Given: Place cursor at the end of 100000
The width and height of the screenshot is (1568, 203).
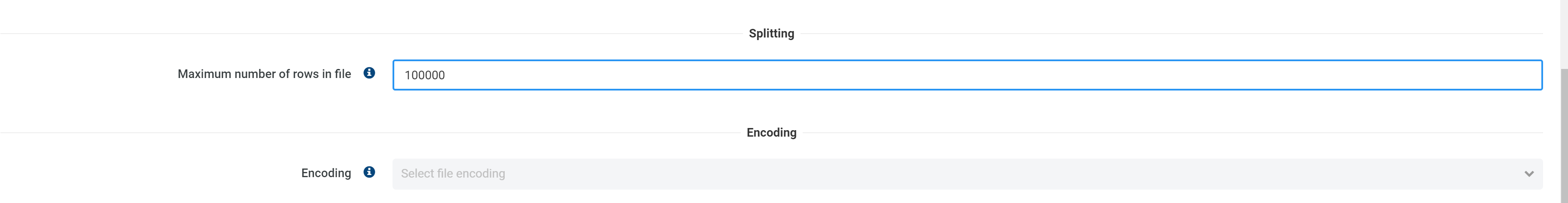Looking at the screenshot, I should (446, 75).
